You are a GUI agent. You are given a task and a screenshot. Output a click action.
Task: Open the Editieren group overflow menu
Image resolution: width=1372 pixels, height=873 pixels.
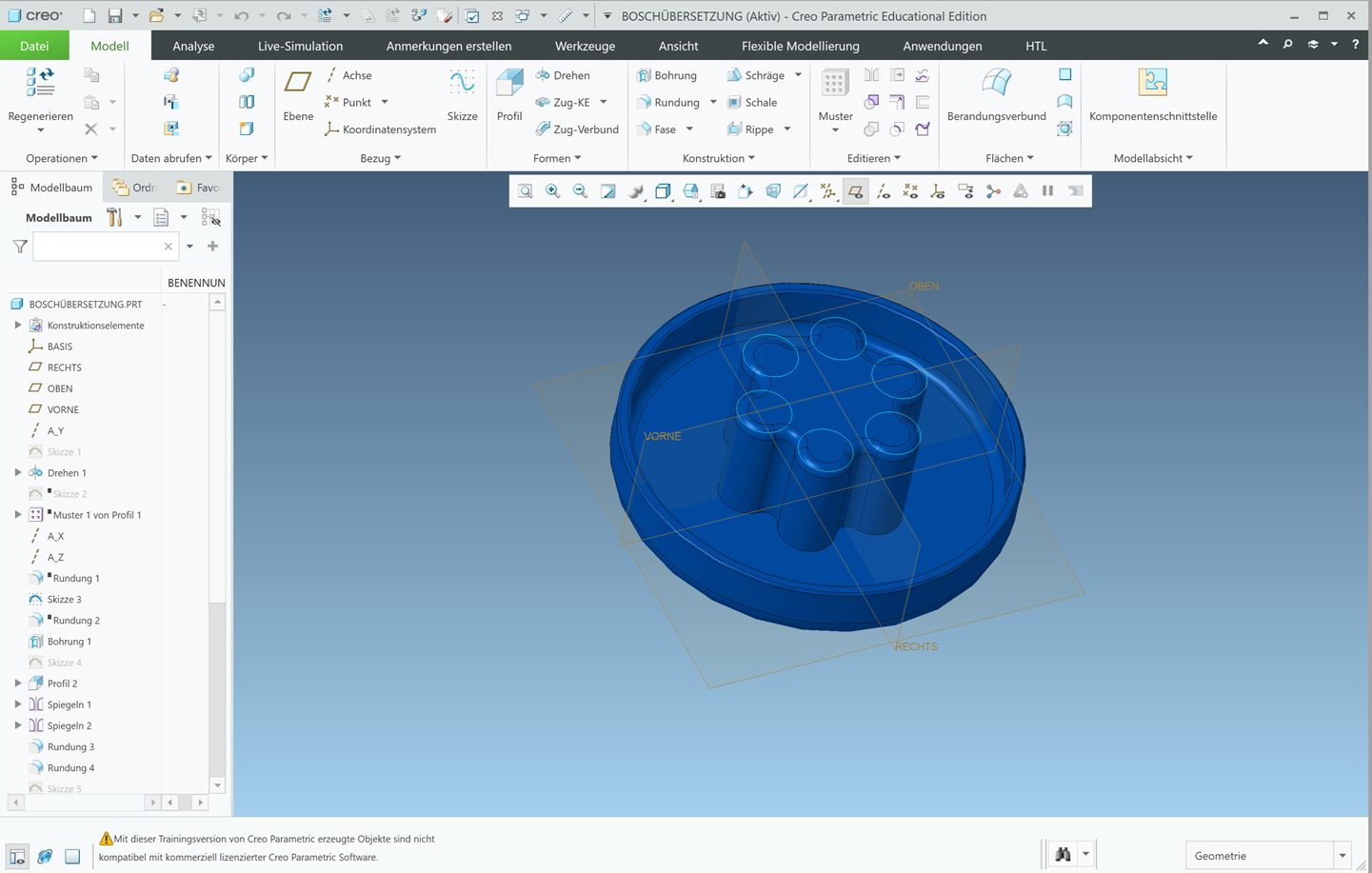click(x=874, y=158)
